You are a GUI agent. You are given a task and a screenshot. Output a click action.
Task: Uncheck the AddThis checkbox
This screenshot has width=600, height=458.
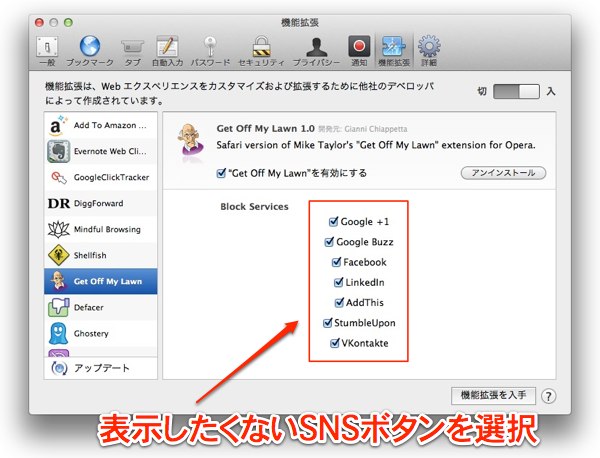[x=339, y=302]
